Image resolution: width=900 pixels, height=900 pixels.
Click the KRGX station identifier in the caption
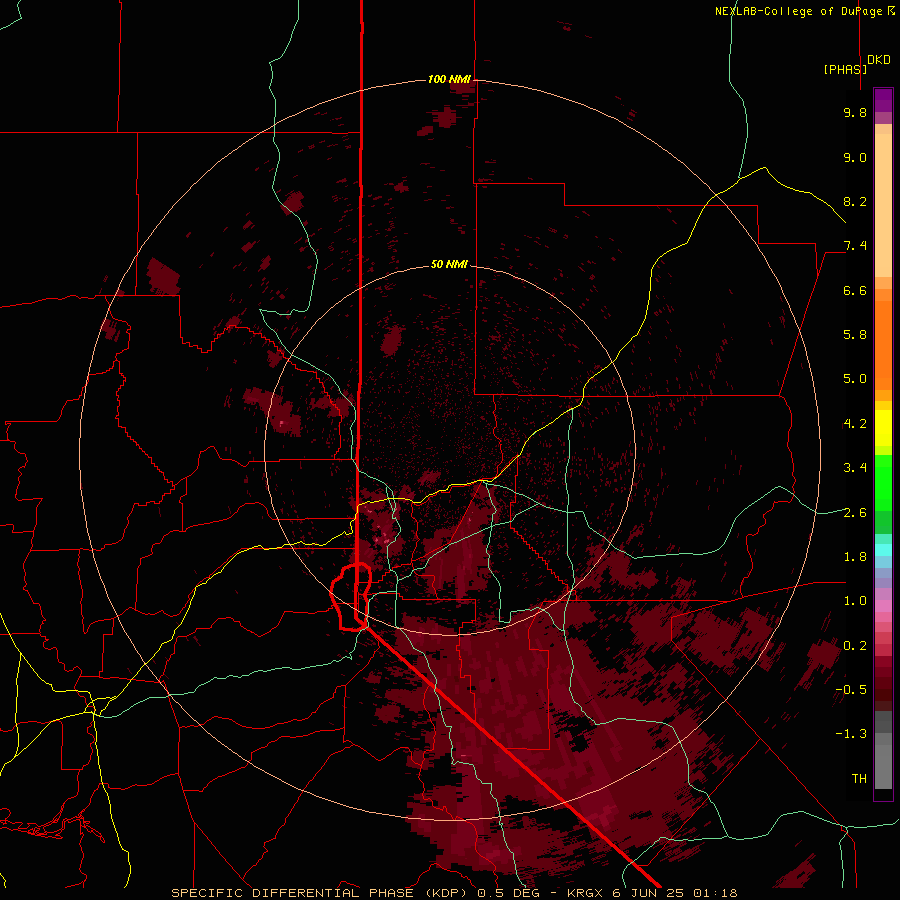(586, 893)
